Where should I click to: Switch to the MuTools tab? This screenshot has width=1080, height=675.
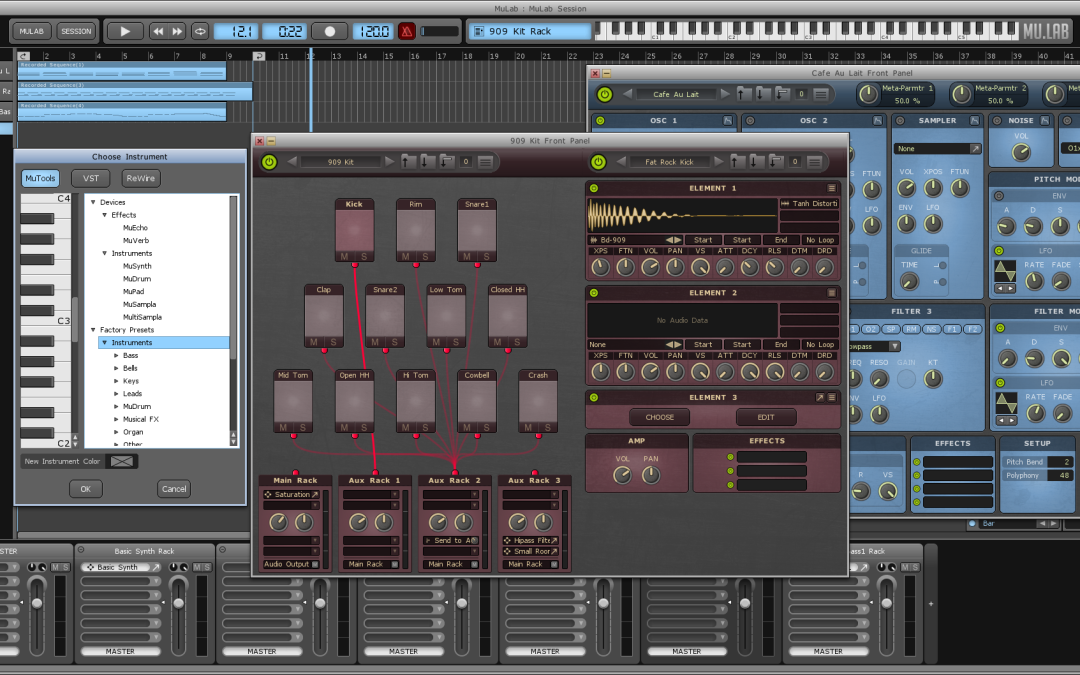[40, 178]
